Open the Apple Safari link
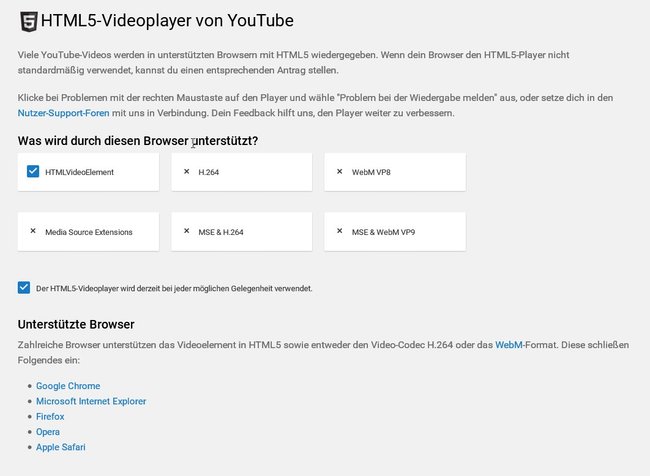The width and height of the screenshot is (650, 476). [x=61, y=447]
